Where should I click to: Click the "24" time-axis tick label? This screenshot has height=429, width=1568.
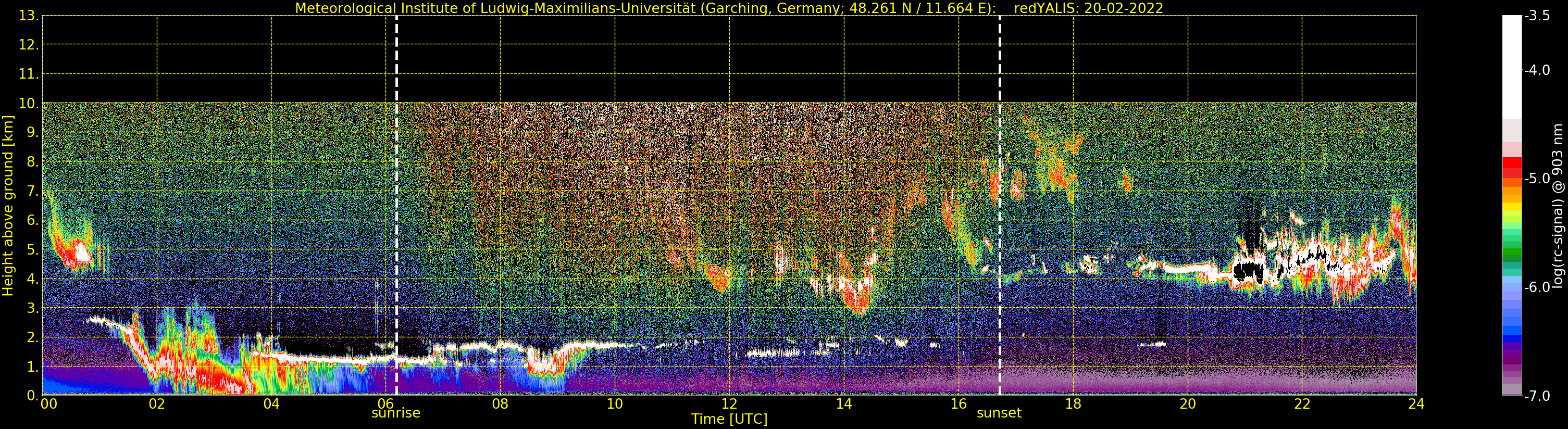1416,403
